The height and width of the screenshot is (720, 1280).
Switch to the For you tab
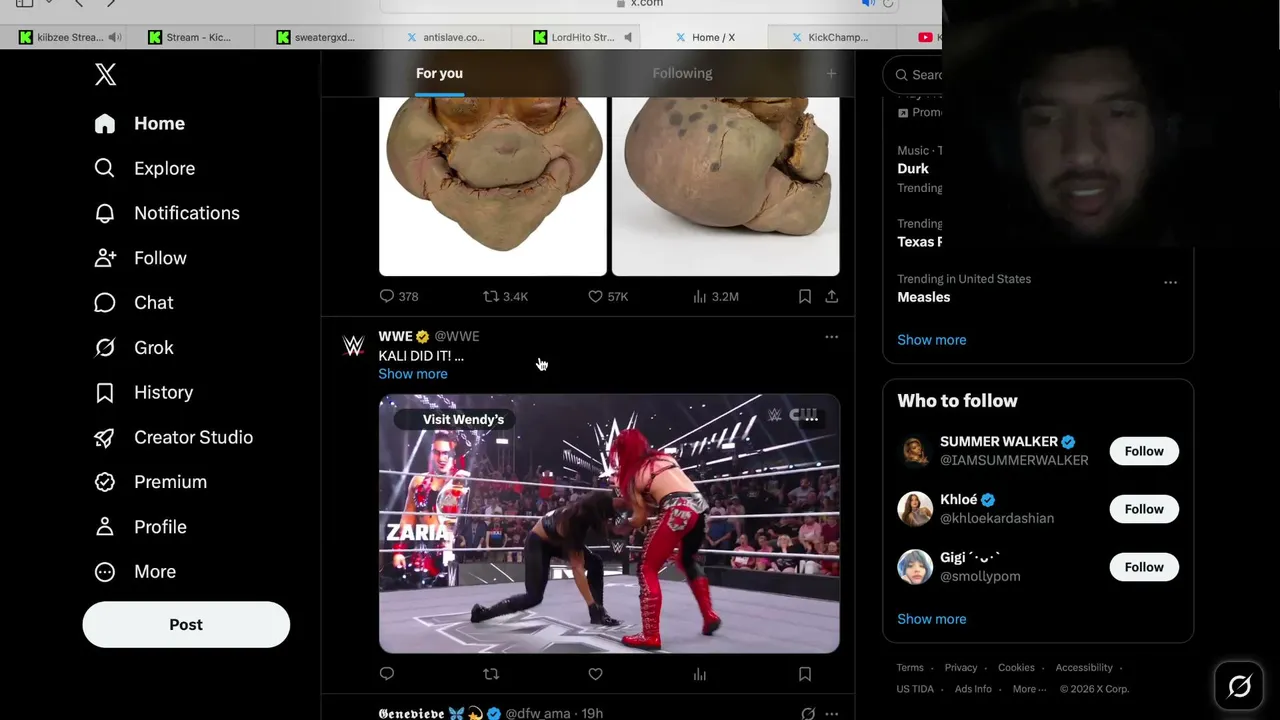[439, 73]
